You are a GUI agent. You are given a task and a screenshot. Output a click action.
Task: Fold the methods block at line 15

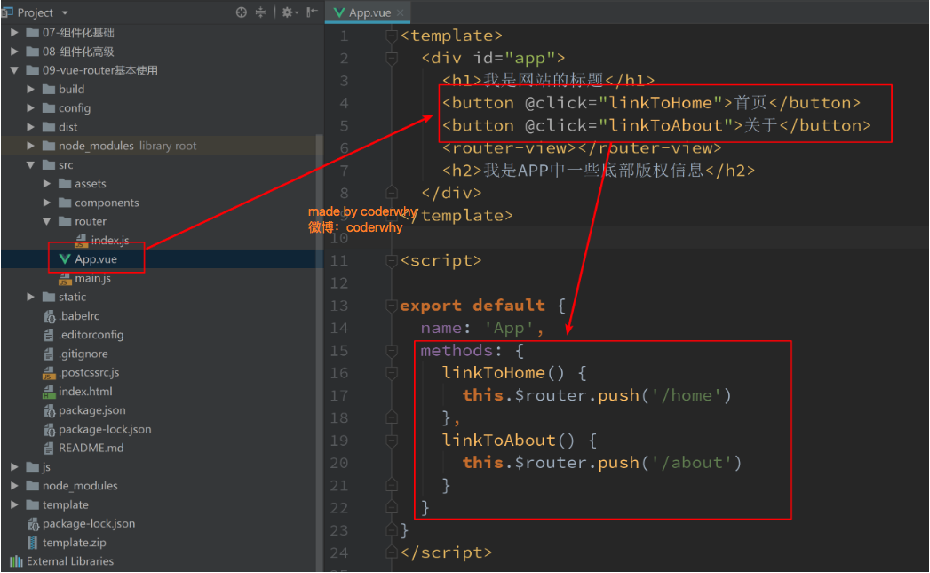click(x=391, y=351)
